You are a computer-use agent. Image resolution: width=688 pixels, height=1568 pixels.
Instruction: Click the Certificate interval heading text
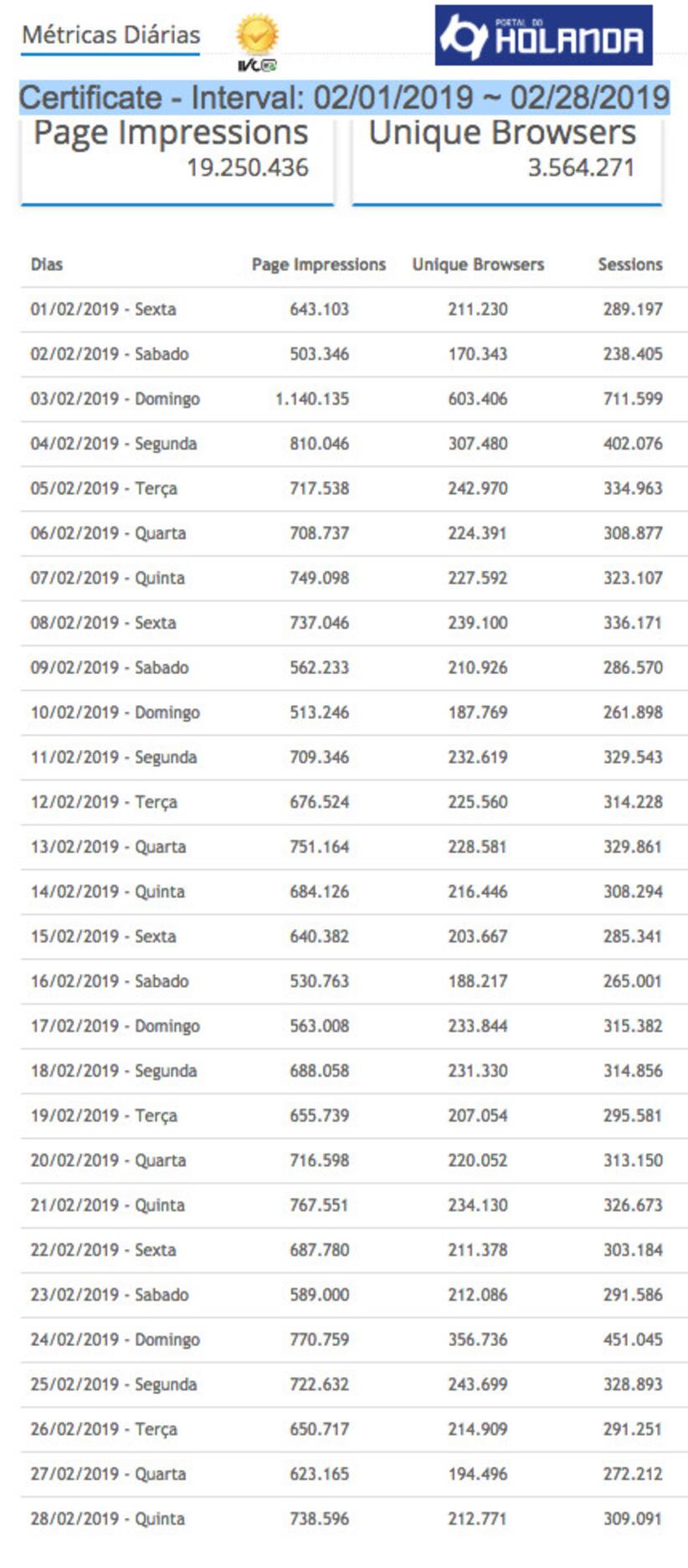click(344, 98)
